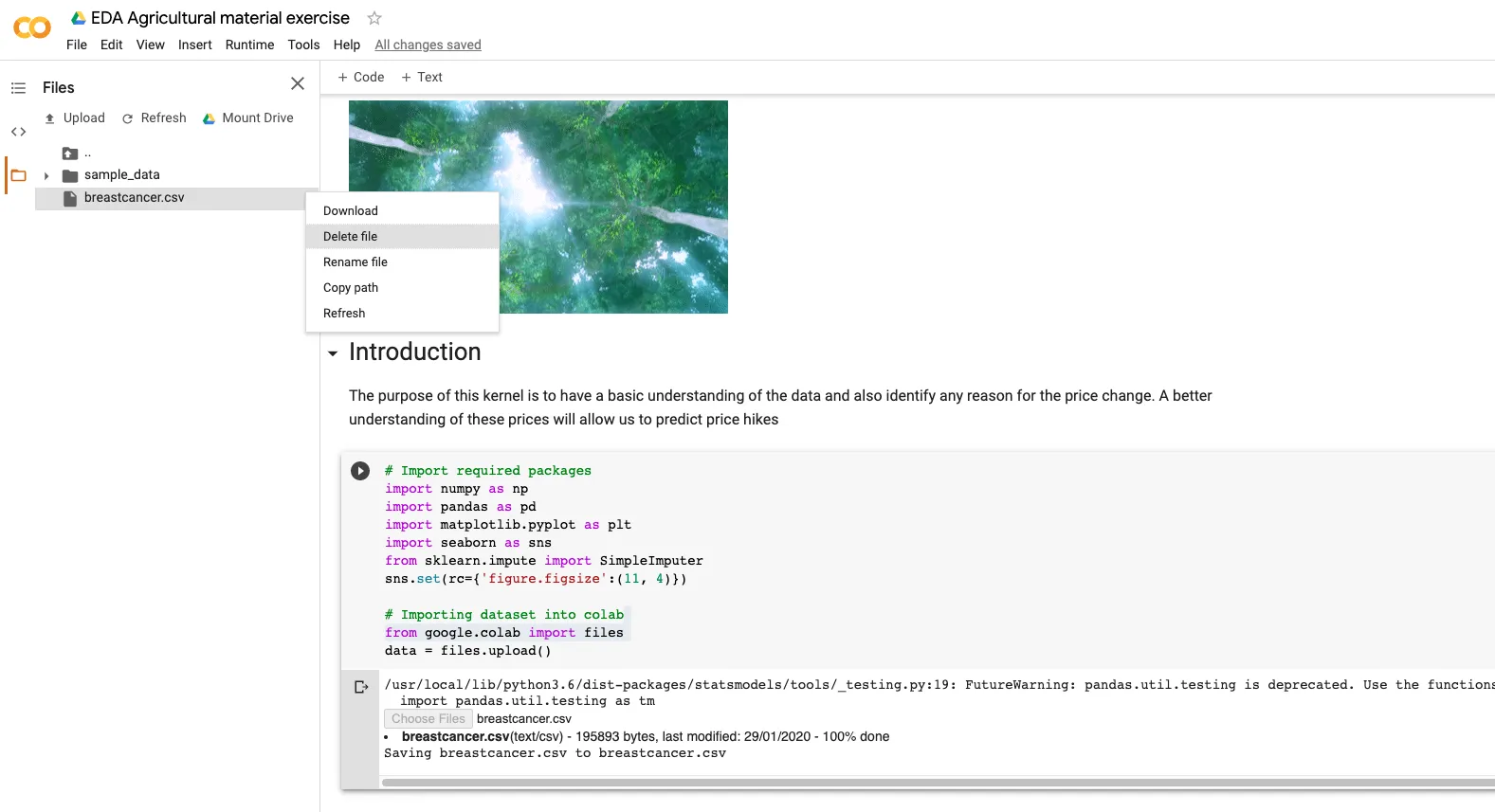1495x812 pixels.
Task: Expand the sample_data folder arrow
Action: click(46, 175)
